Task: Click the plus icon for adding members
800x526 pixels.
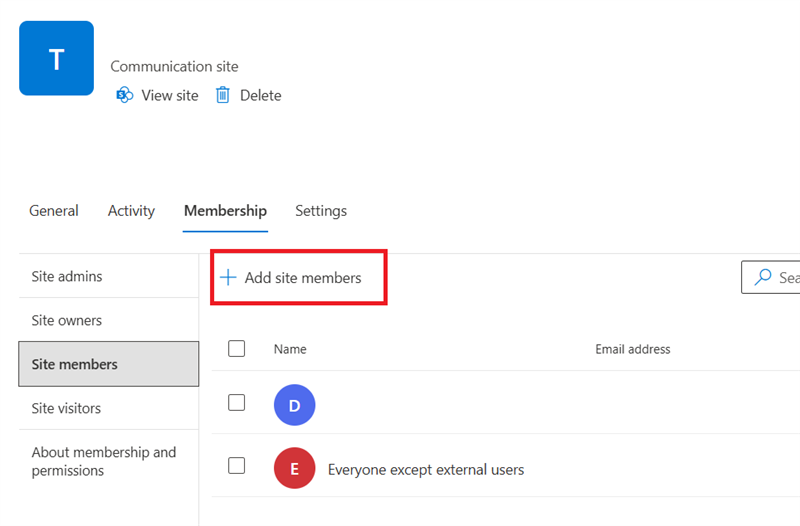Action: pos(228,278)
